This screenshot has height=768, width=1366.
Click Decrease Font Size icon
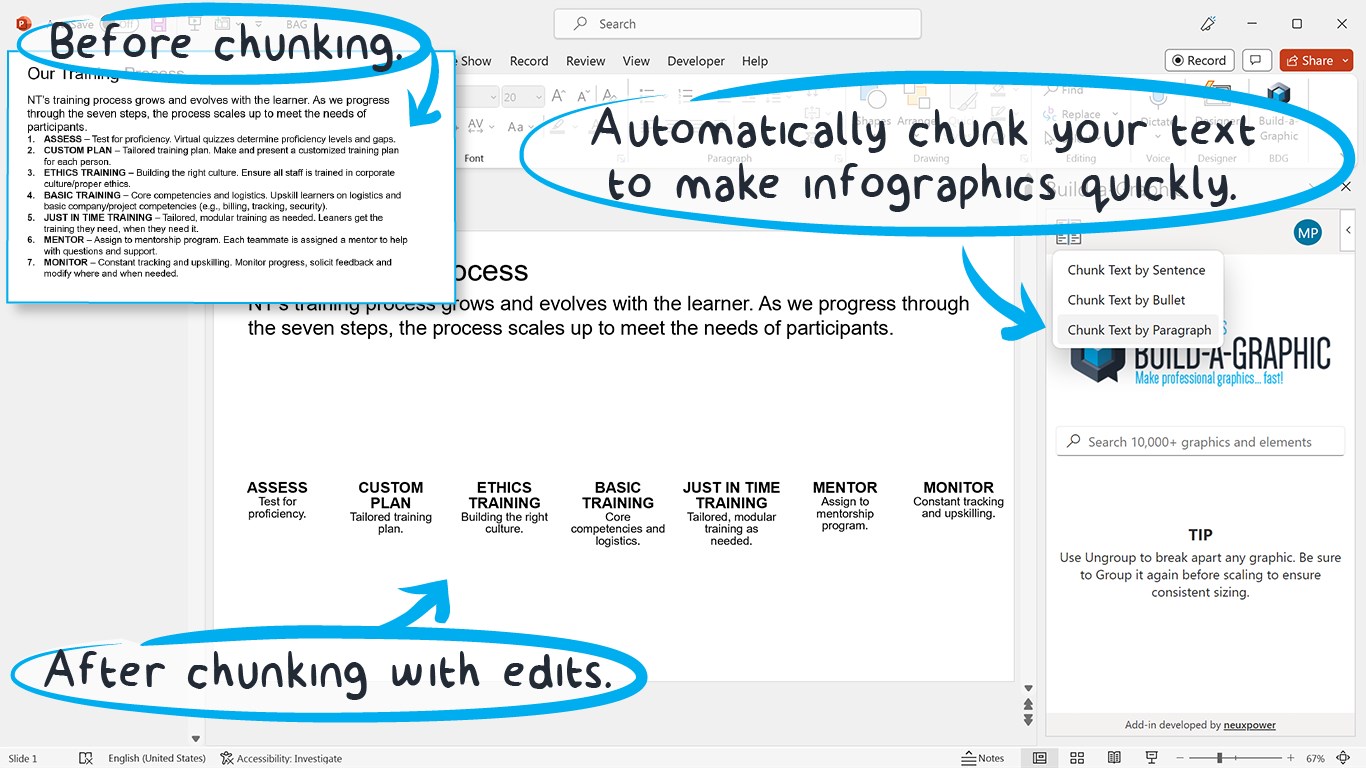pyautogui.click(x=586, y=97)
